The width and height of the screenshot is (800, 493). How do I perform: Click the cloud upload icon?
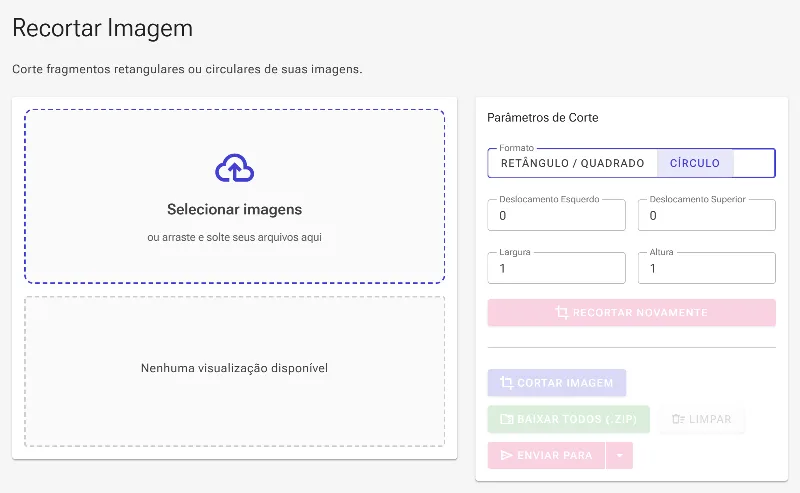point(234,168)
